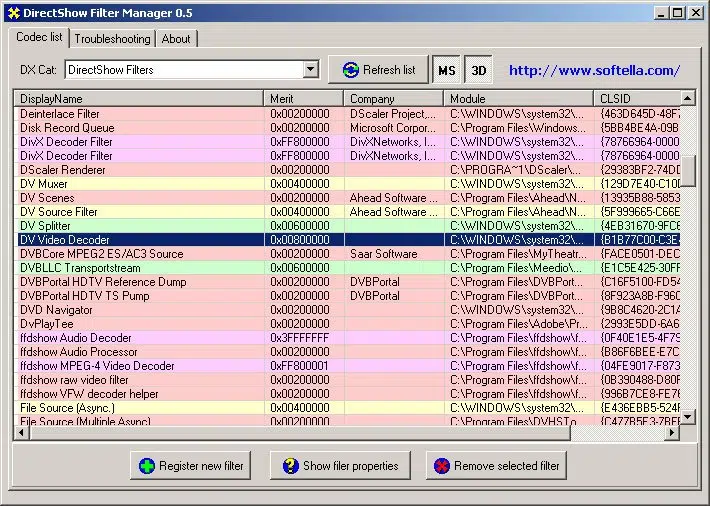The image size is (710, 506).
Task: Click the horizontal scrollbar left arrow
Action: click(22, 433)
